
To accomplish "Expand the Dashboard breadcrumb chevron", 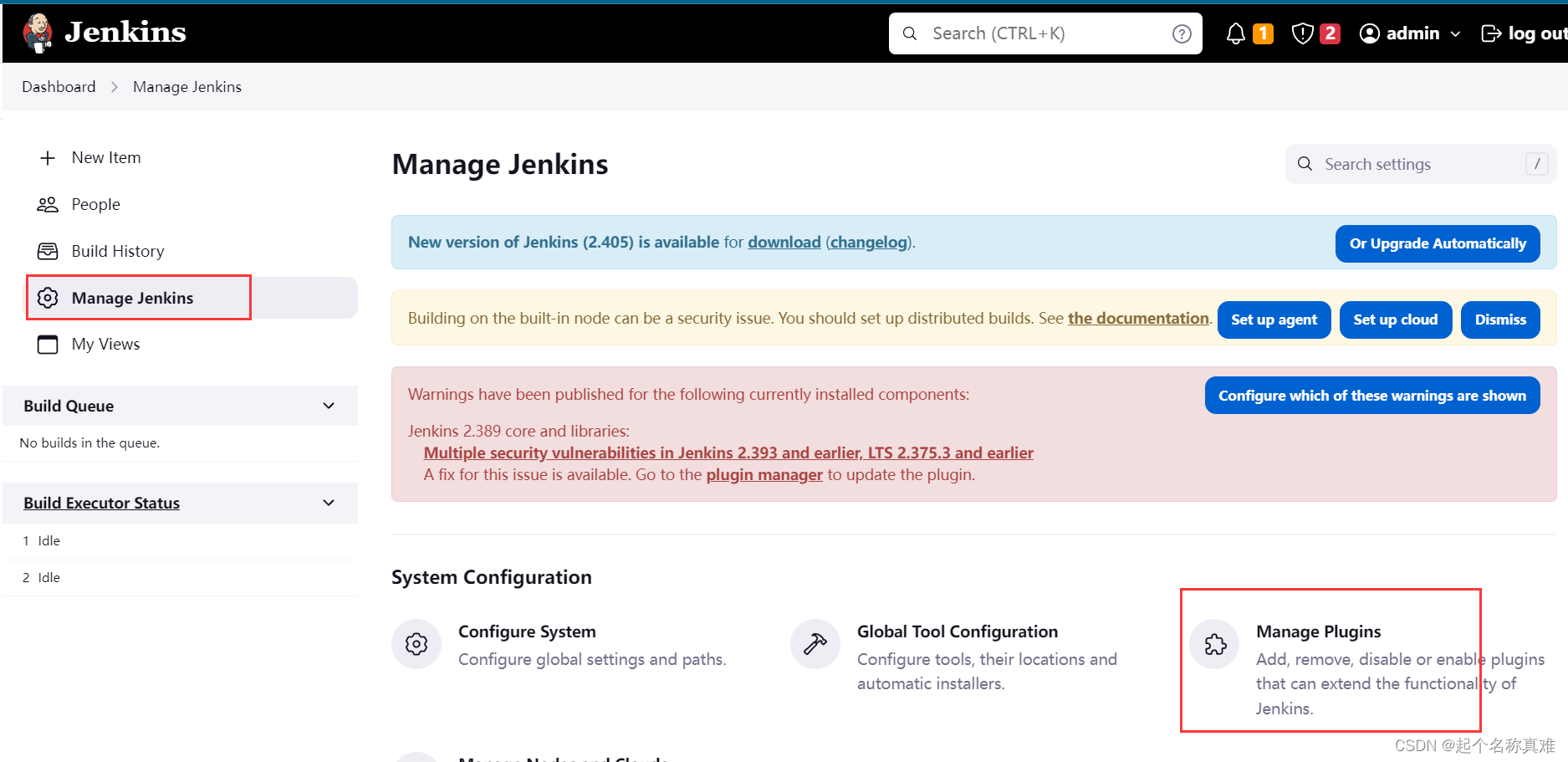I will pyautogui.click(x=115, y=87).
